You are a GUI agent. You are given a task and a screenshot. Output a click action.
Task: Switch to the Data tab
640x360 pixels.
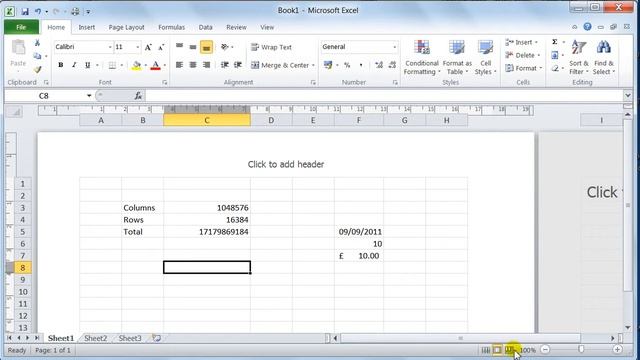[205, 27]
